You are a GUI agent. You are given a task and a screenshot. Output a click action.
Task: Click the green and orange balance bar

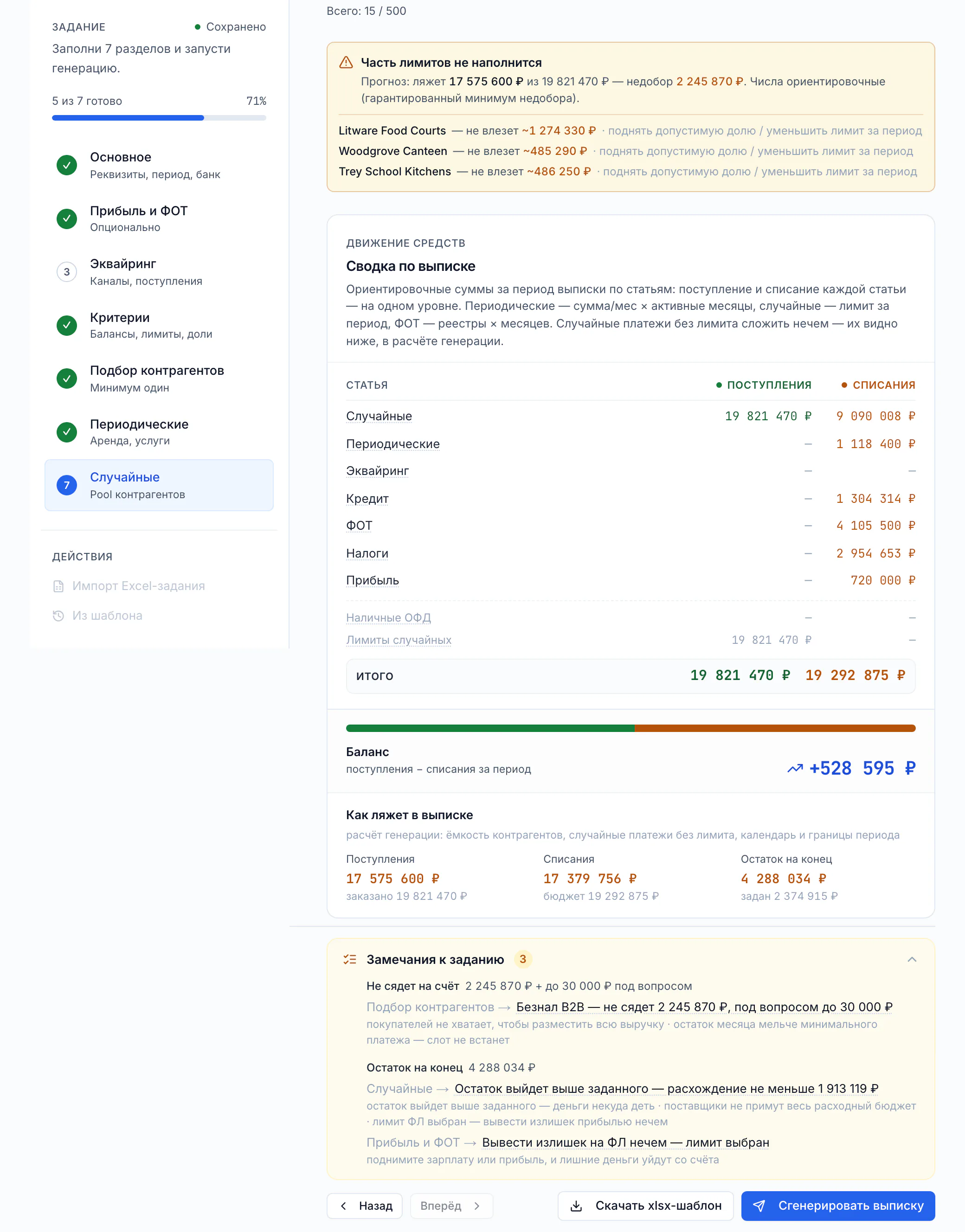(630, 728)
